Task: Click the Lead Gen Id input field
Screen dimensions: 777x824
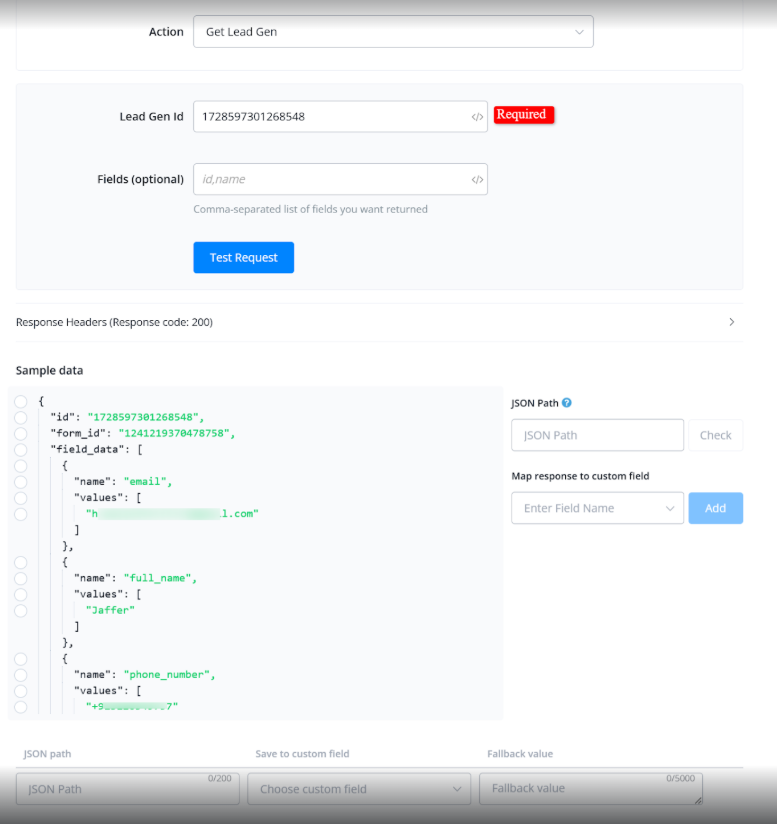Action: (330, 117)
